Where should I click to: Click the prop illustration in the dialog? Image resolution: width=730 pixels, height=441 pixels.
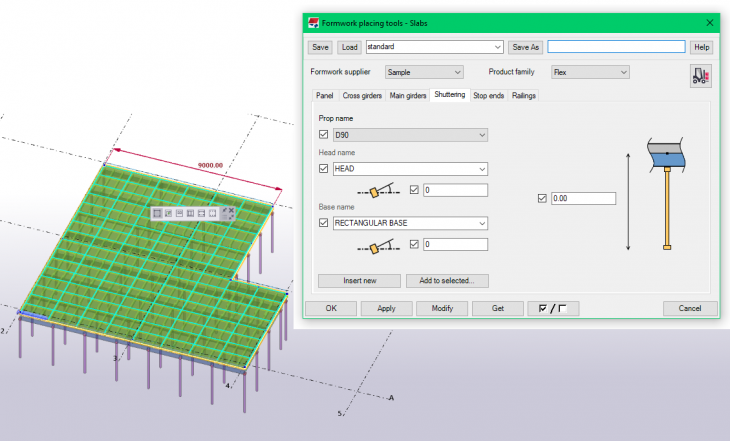tap(666, 194)
